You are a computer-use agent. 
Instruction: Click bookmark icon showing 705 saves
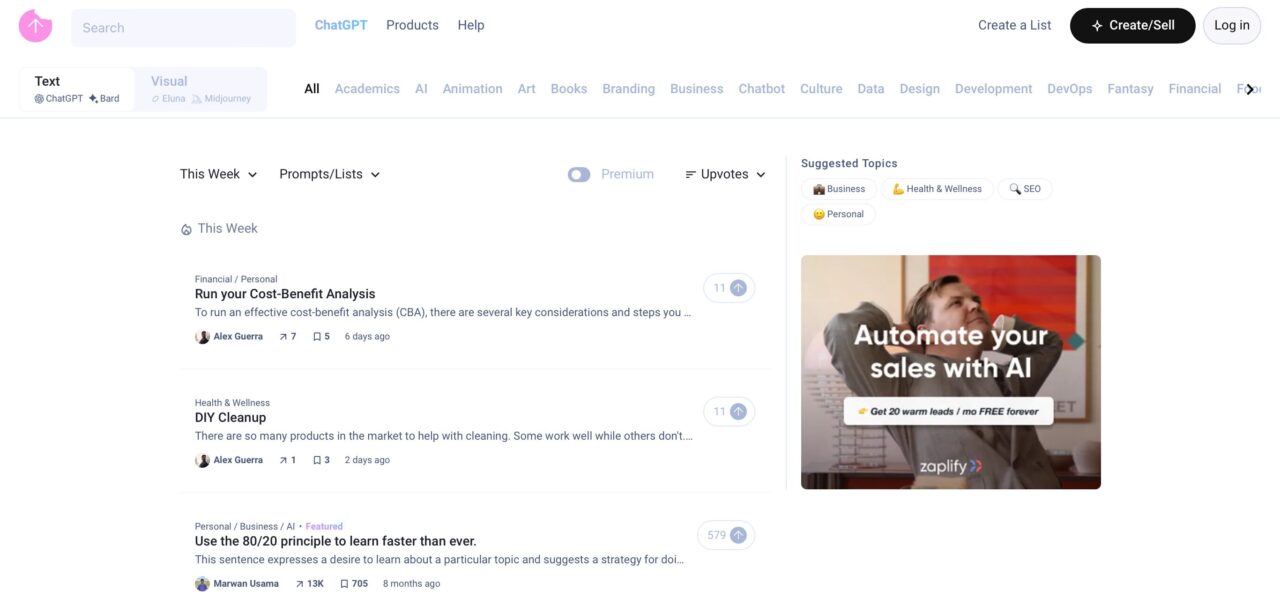[344, 584]
